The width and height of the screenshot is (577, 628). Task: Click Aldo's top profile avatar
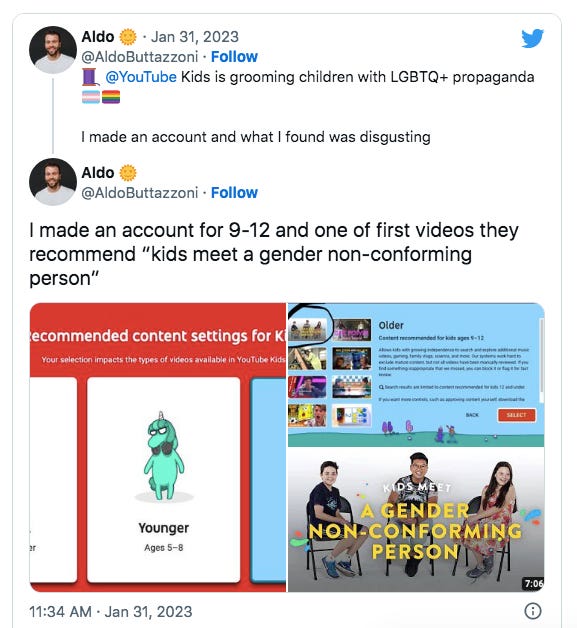coord(53,50)
